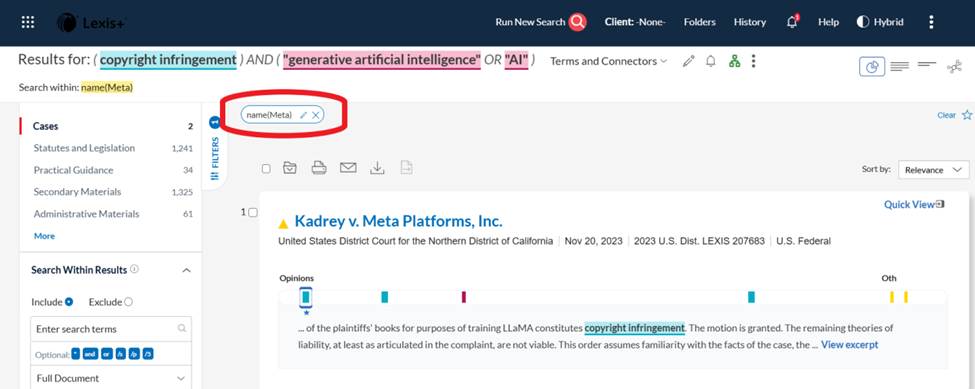Insert the 'and' connector
Screen dimensions: 975x389
(x=90, y=354)
